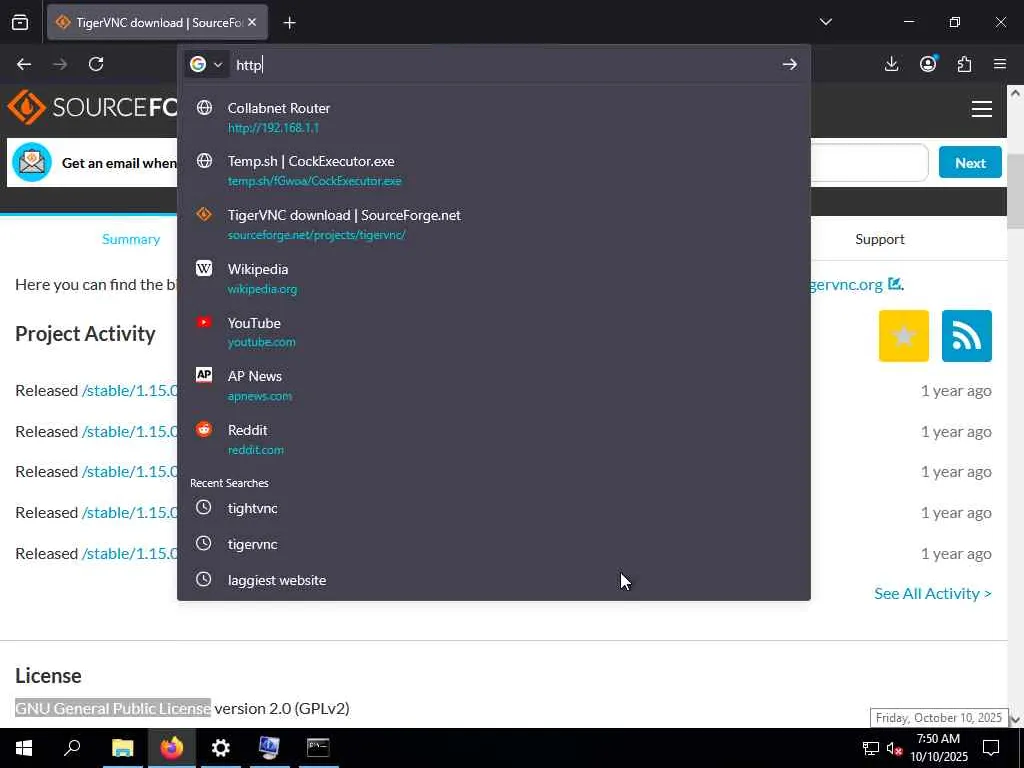Open the Firefox account profile icon
Image resolution: width=1024 pixels, height=768 pixels.
(928, 63)
